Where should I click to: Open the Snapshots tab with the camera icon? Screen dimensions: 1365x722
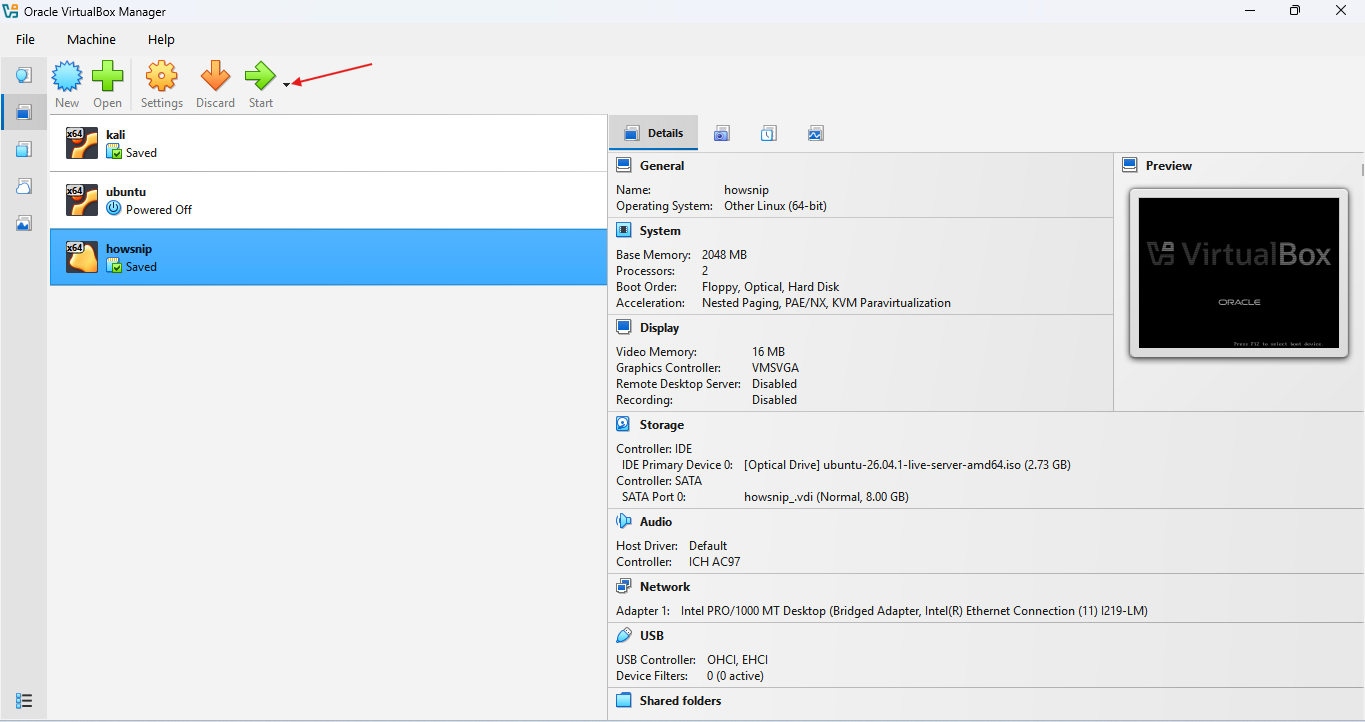(721, 133)
